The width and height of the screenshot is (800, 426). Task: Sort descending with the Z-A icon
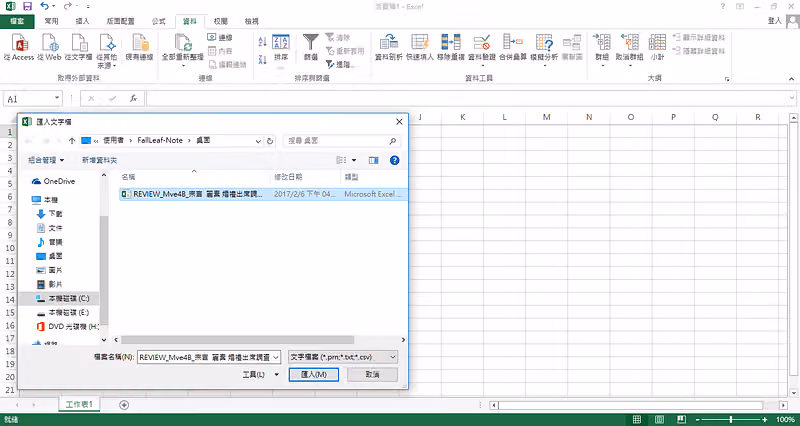[262, 59]
